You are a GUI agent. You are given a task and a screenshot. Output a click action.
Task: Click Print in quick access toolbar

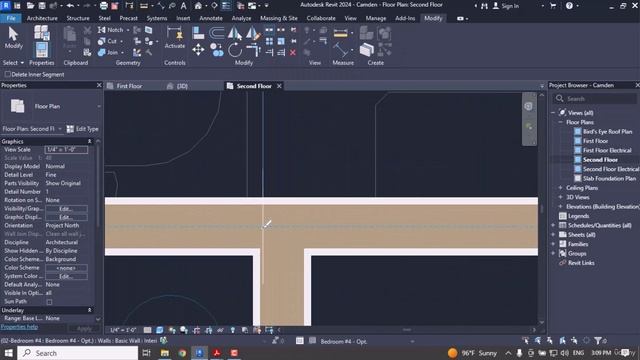click(x=104, y=6)
